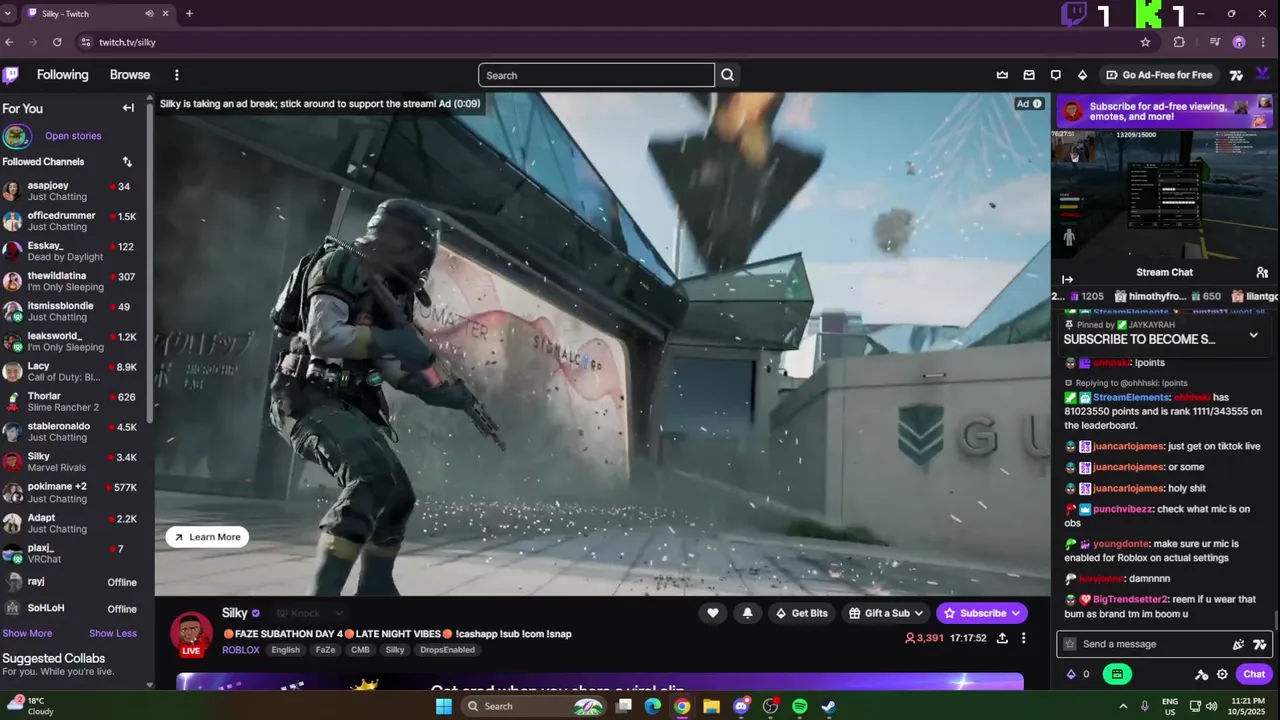This screenshot has width=1280, height=720.
Task: Click the 7TV icon in the top bar
Action: [1236, 75]
